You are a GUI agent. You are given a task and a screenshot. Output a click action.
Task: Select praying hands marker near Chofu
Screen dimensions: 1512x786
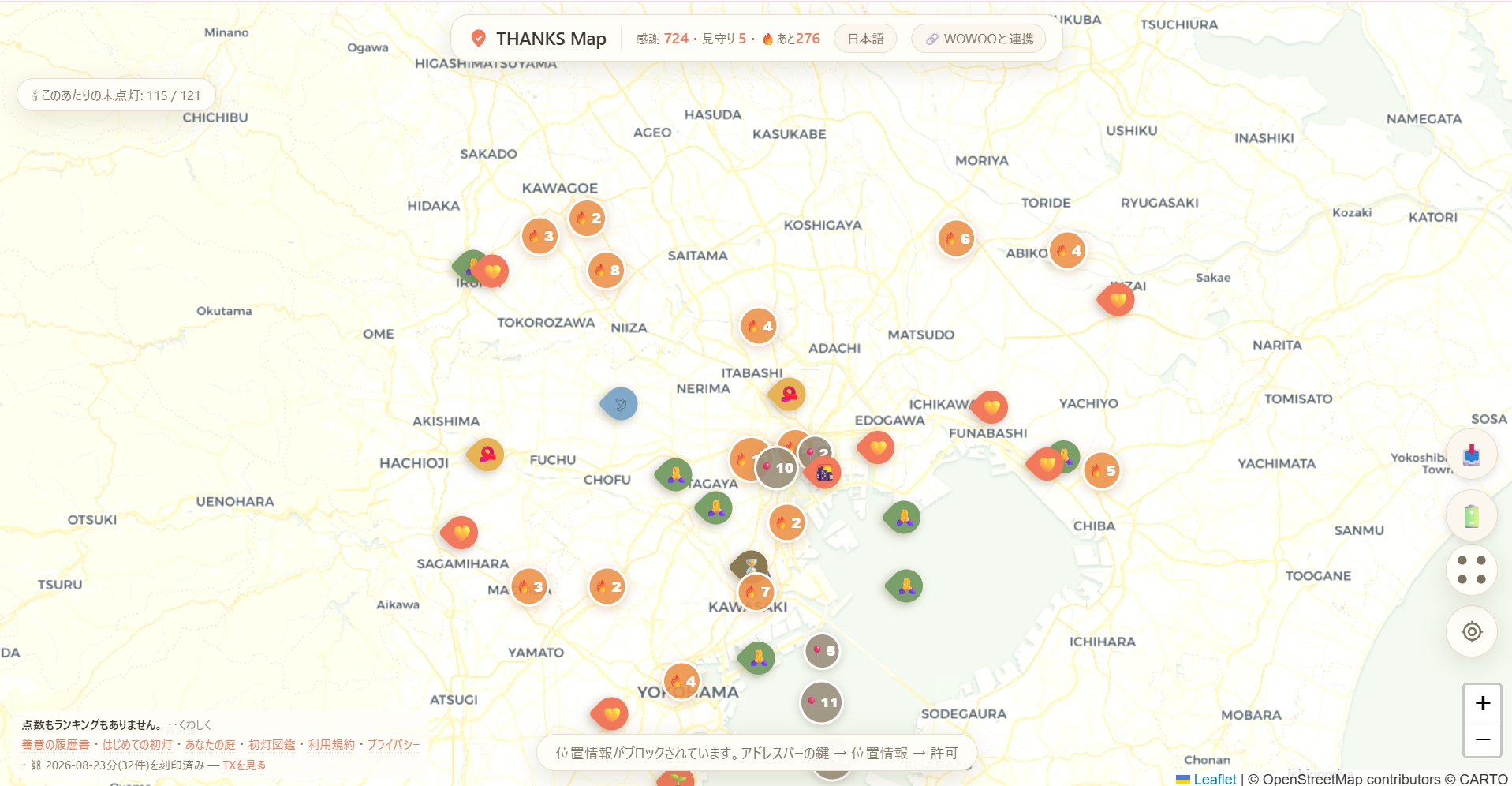(675, 474)
